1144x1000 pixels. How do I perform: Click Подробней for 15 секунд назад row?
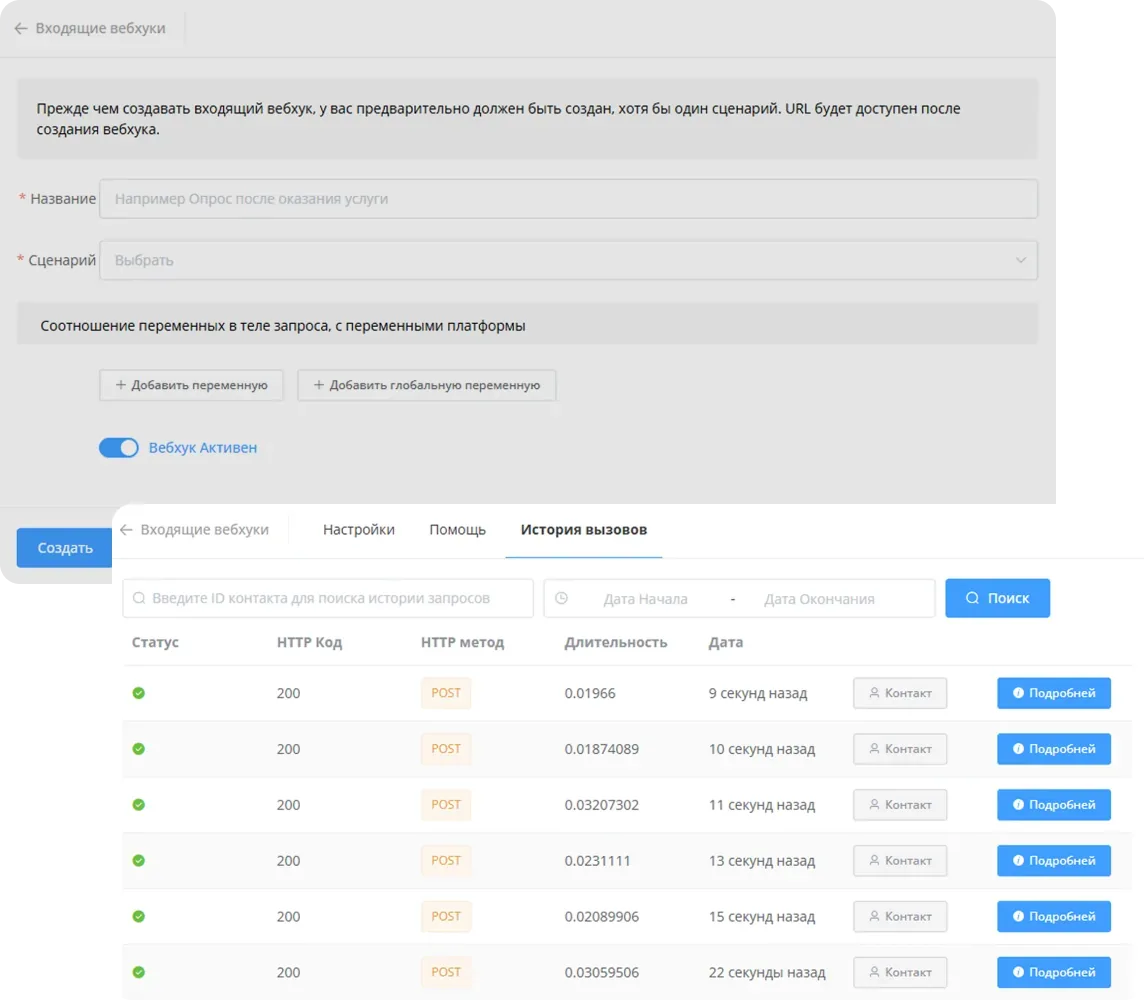click(1054, 916)
